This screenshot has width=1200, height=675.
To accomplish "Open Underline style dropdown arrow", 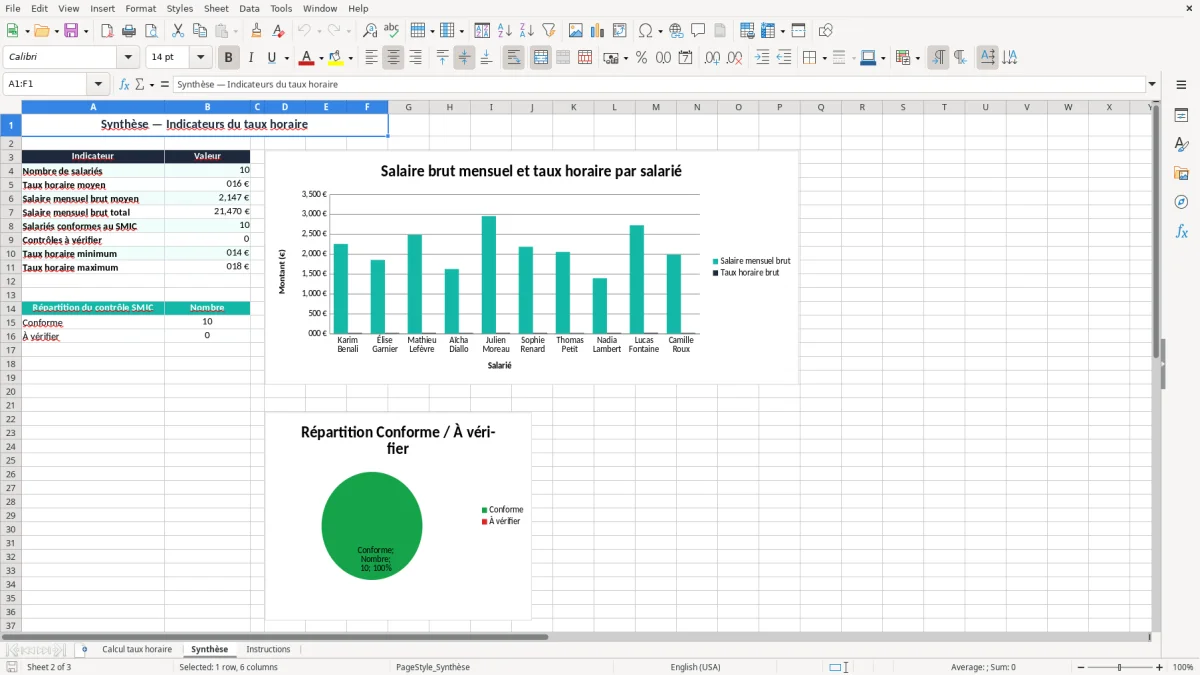I will (286, 58).
